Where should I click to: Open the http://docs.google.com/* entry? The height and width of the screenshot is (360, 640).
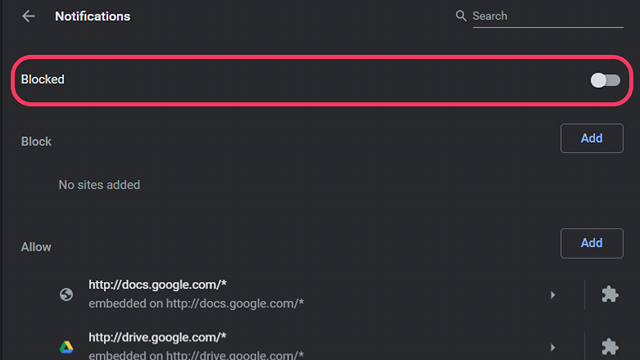(x=158, y=284)
